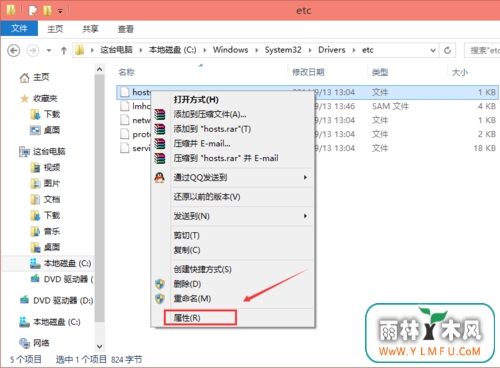Expand the arrow after Drivers in breadcrumb
This screenshot has width=500, height=368.
coord(354,50)
